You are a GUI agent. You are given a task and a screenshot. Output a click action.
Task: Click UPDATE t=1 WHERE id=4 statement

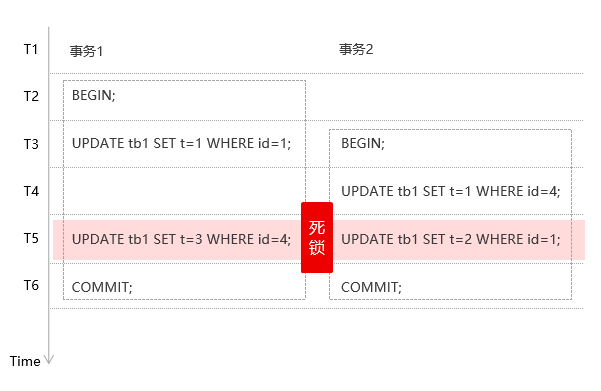[x=451, y=191]
